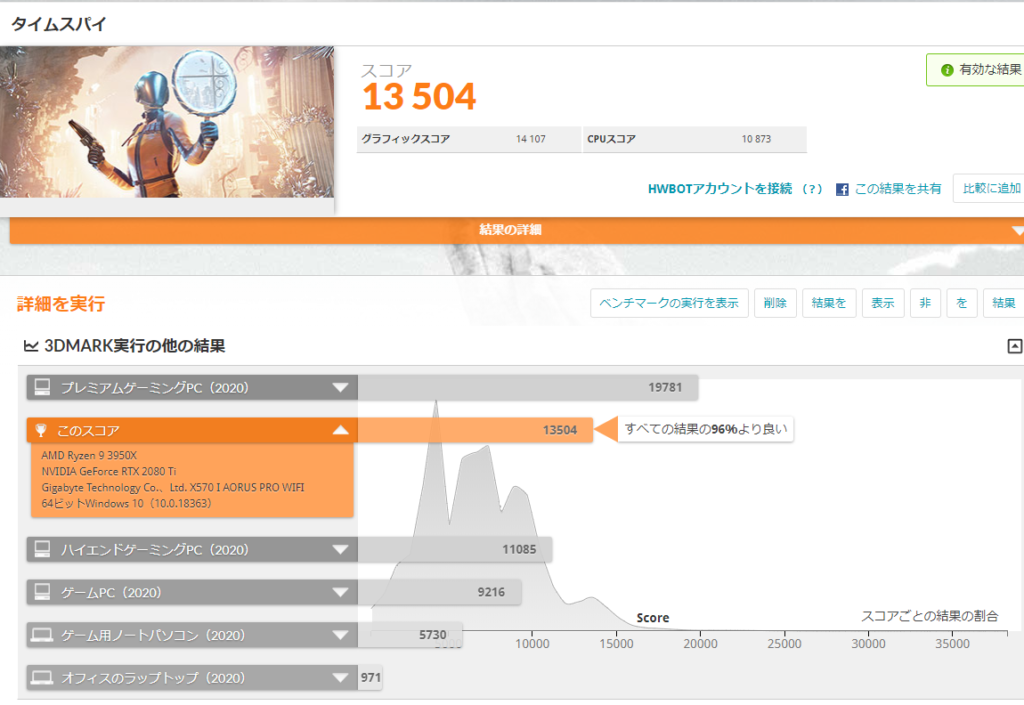The height and width of the screenshot is (705, 1024).
Task: Expand ゲーム用ノートパソコン (2020) dropdown arrow
Action: (340, 635)
